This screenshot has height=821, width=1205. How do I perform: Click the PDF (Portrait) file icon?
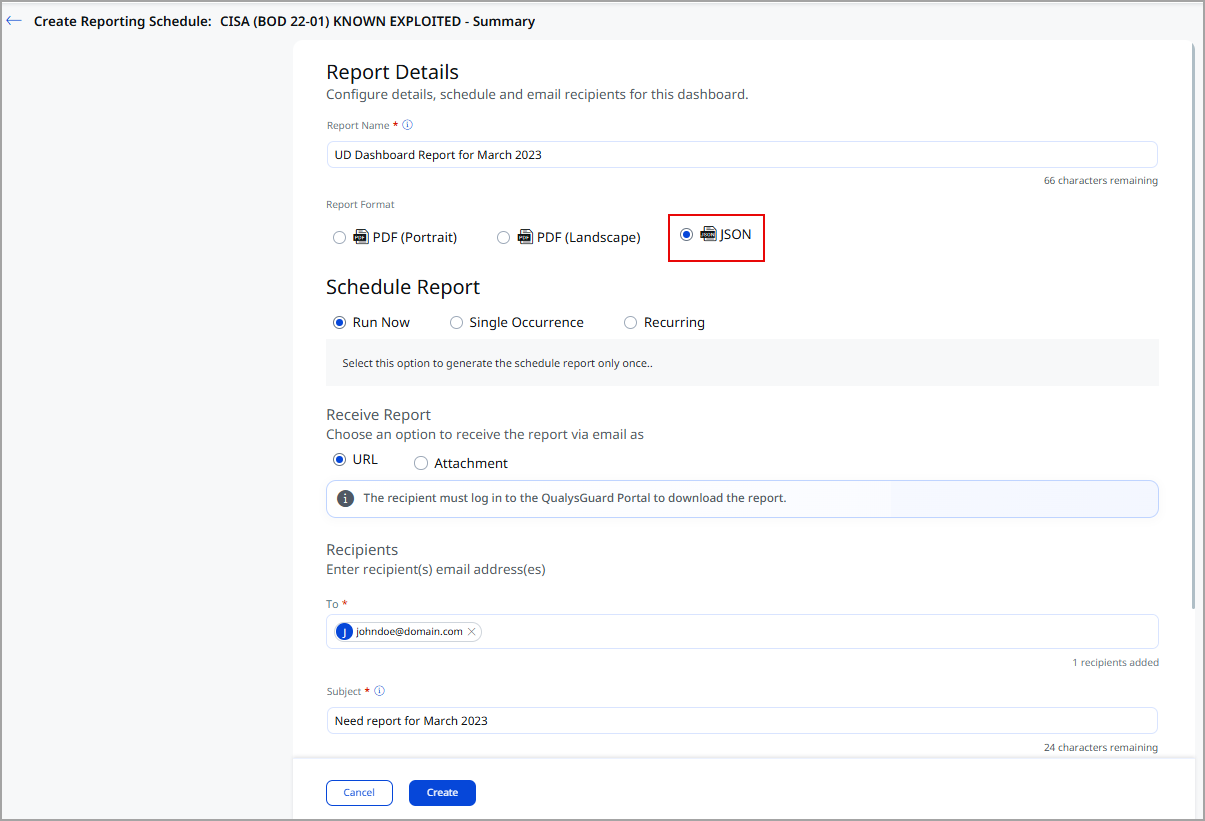point(362,237)
